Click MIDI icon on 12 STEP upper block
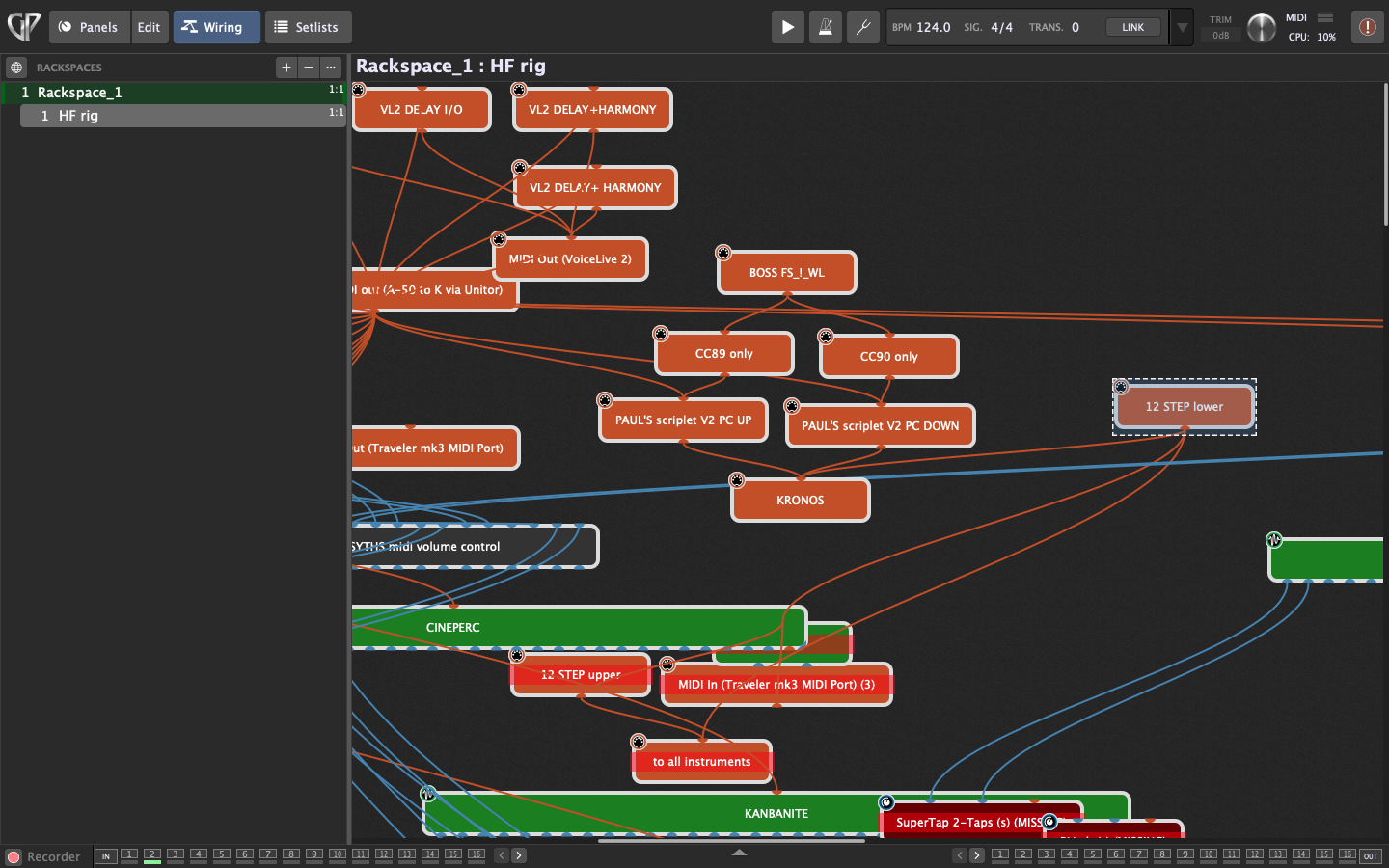The width and height of the screenshot is (1389, 868). 517,655
